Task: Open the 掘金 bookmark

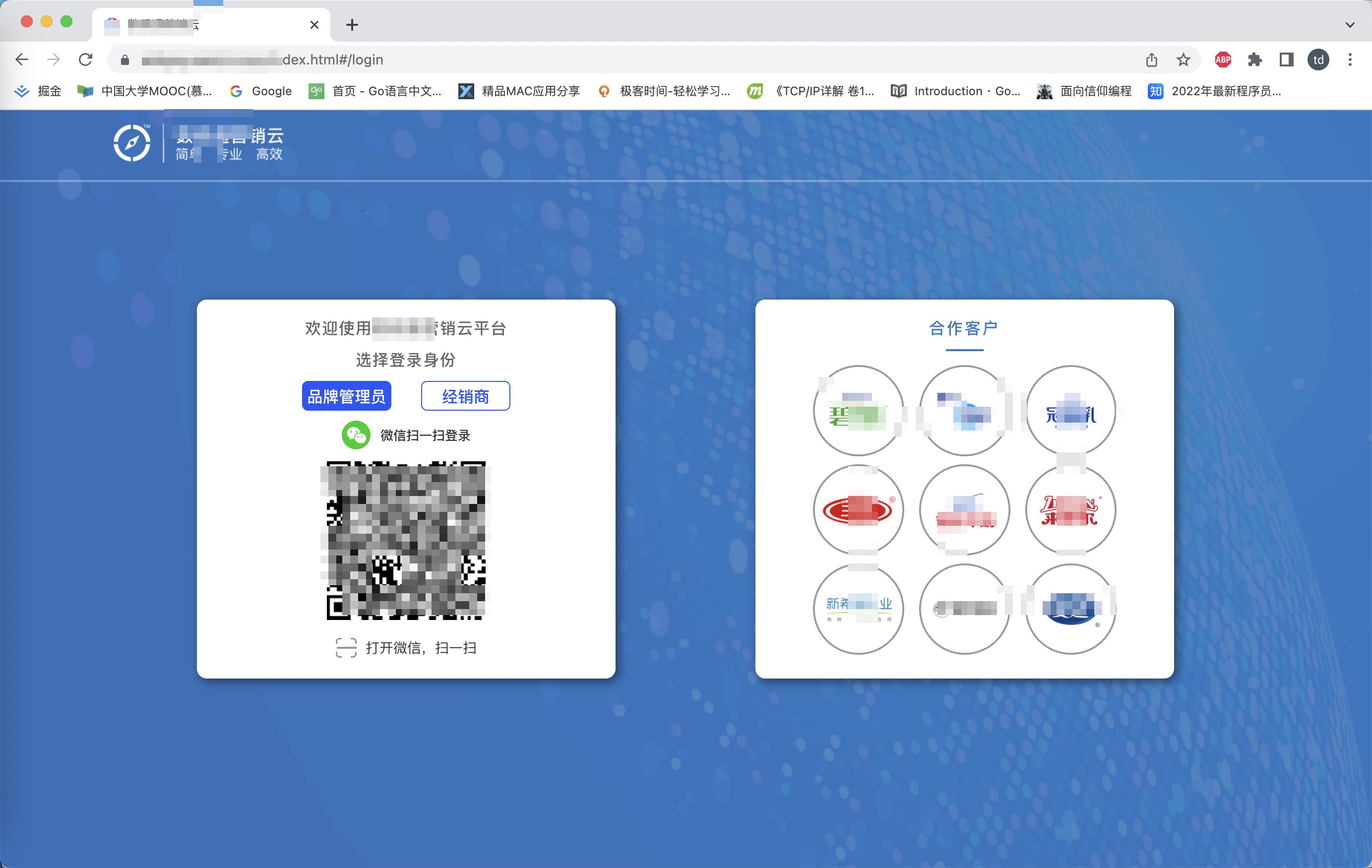Action: coord(38,91)
